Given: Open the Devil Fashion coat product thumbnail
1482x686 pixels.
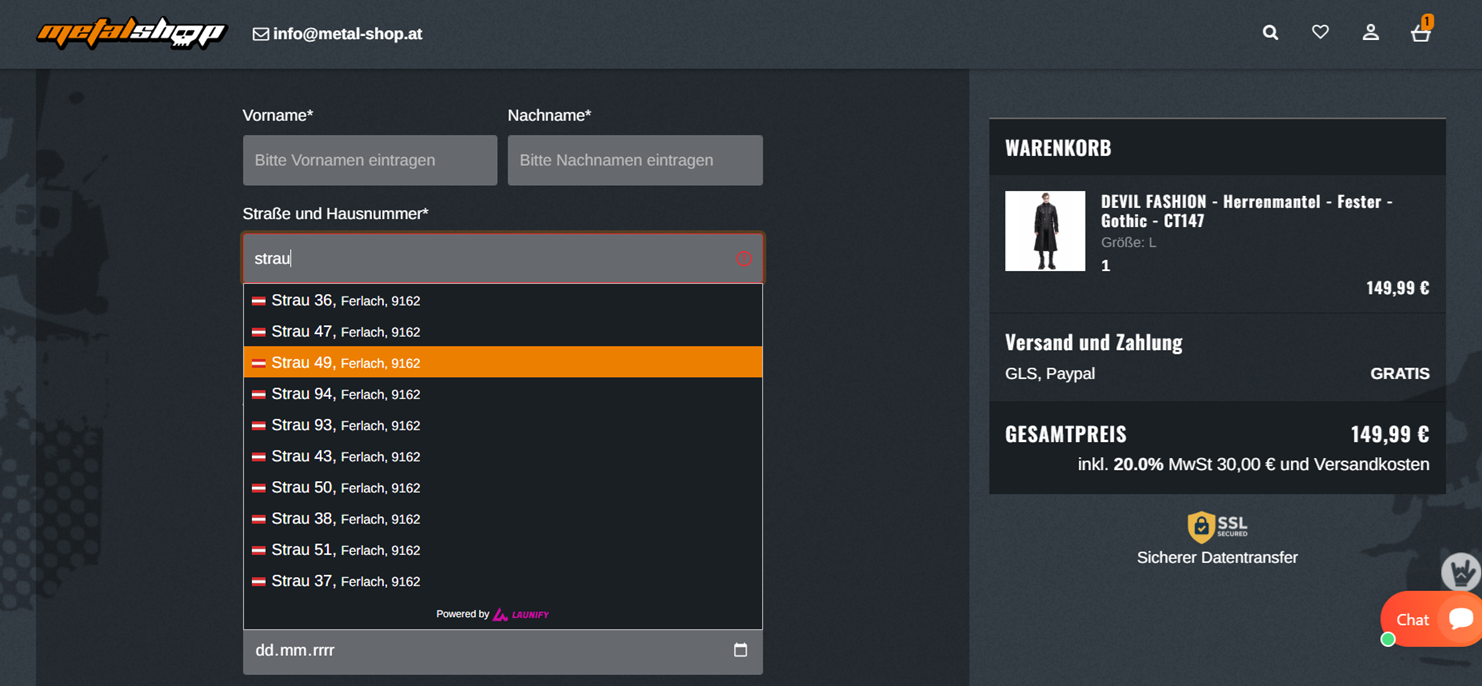Looking at the screenshot, I should [1045, 231].
